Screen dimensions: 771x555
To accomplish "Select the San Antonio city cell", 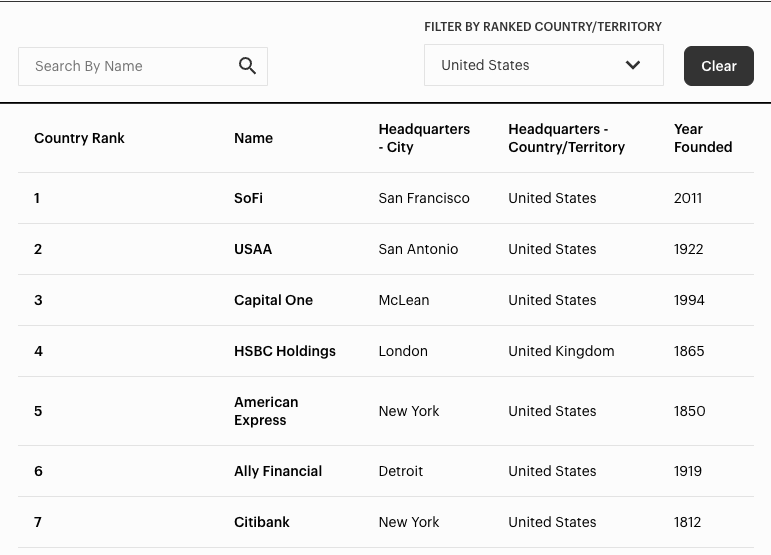I will [x=418, y=249].
